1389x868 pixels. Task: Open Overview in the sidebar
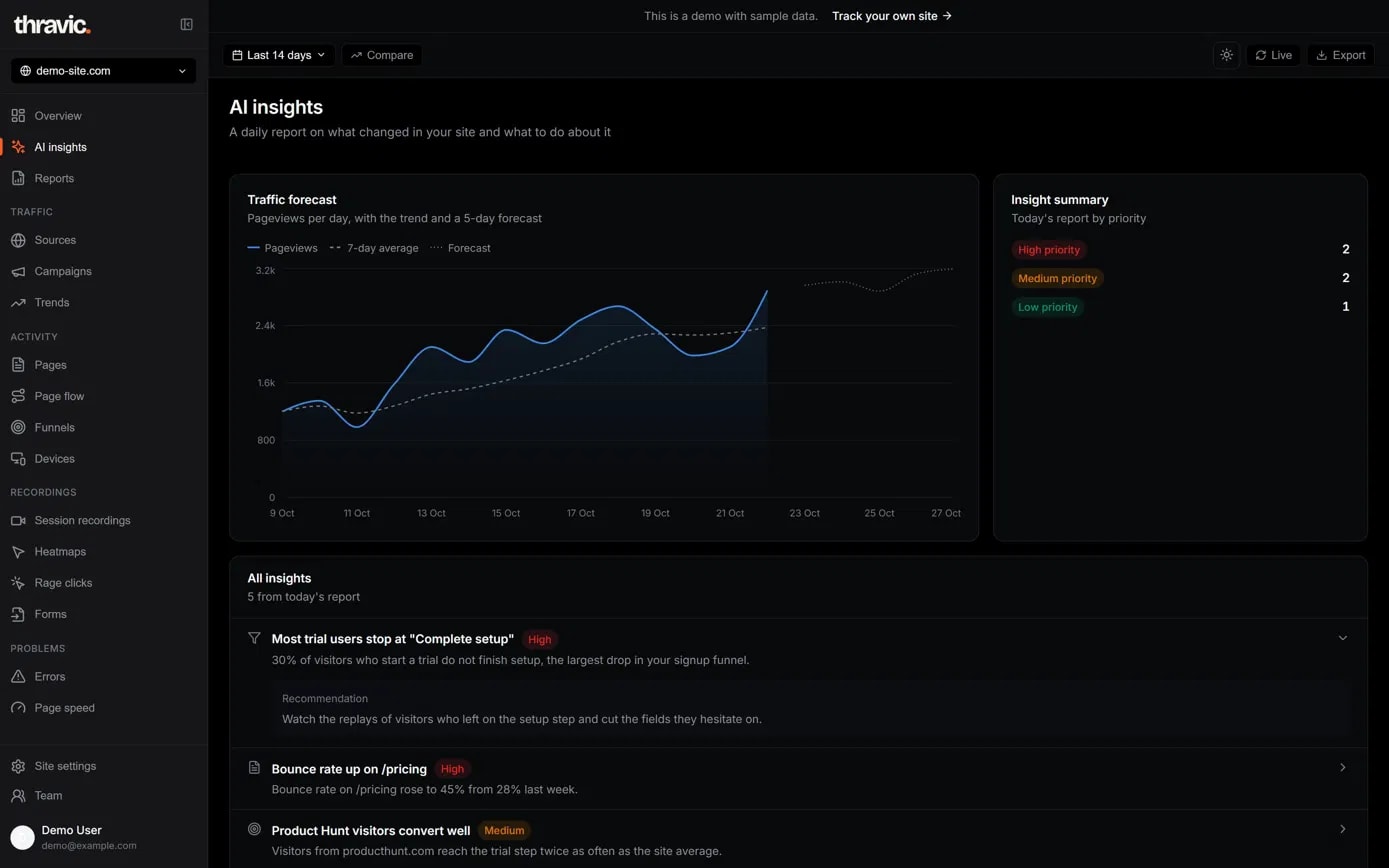[104, 116]
